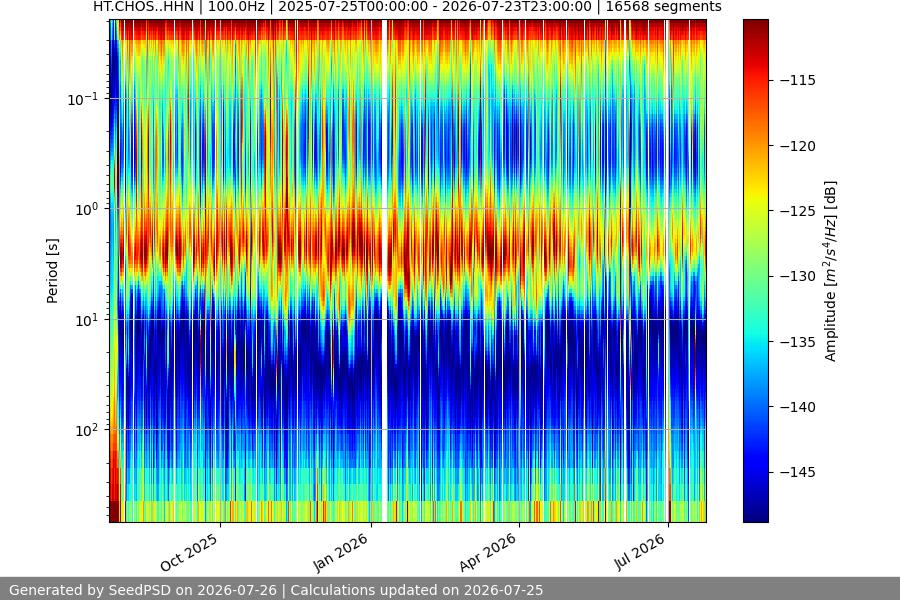Image resolution: width=900 pixels, height=600 pixels.
Task: Click the Amplitude [dB] colorbar label
Action: click(831, 271)
